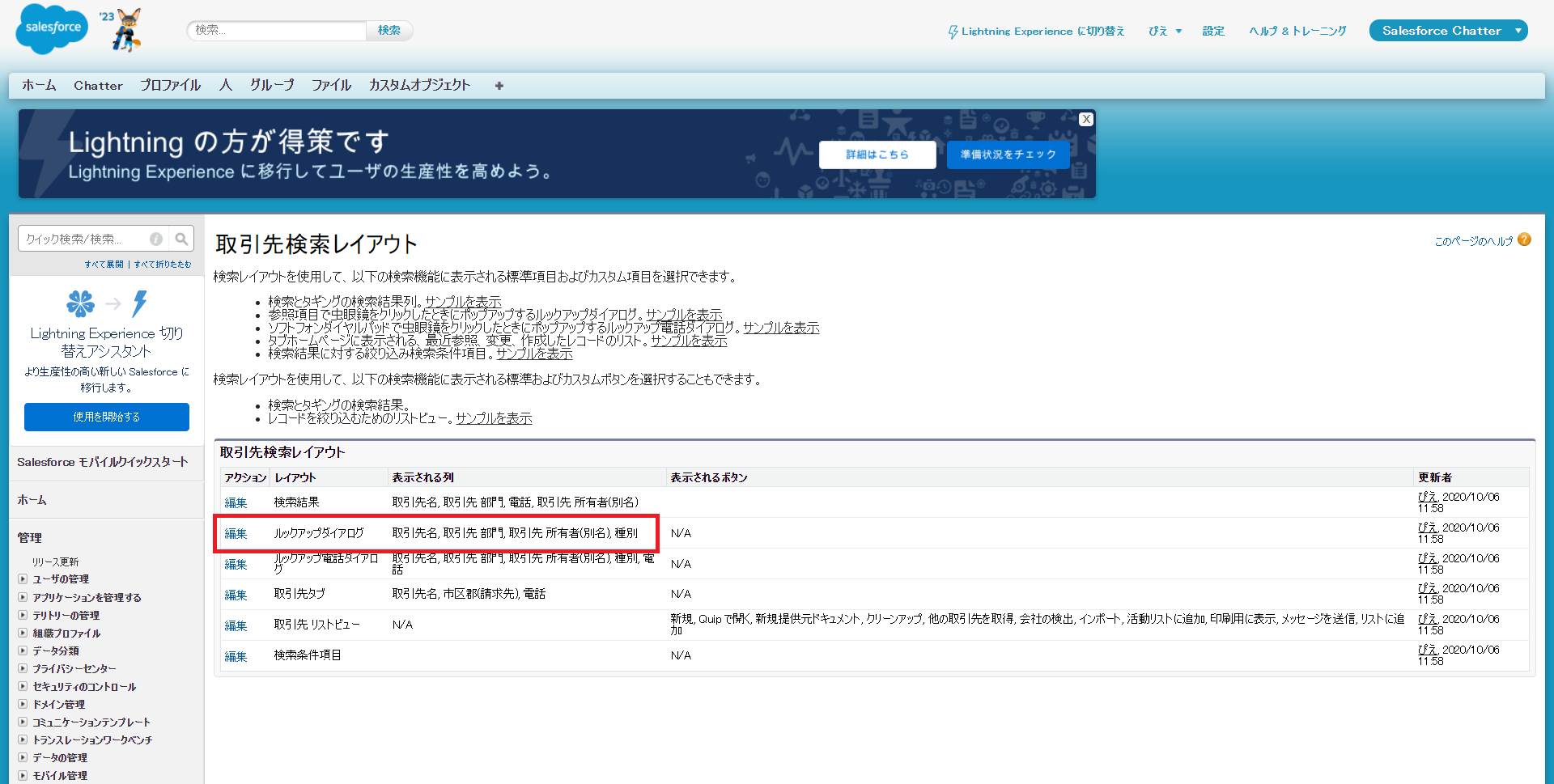Click すべて展開 link in sidebar
1554x784 pixels.
coord(104,265)
